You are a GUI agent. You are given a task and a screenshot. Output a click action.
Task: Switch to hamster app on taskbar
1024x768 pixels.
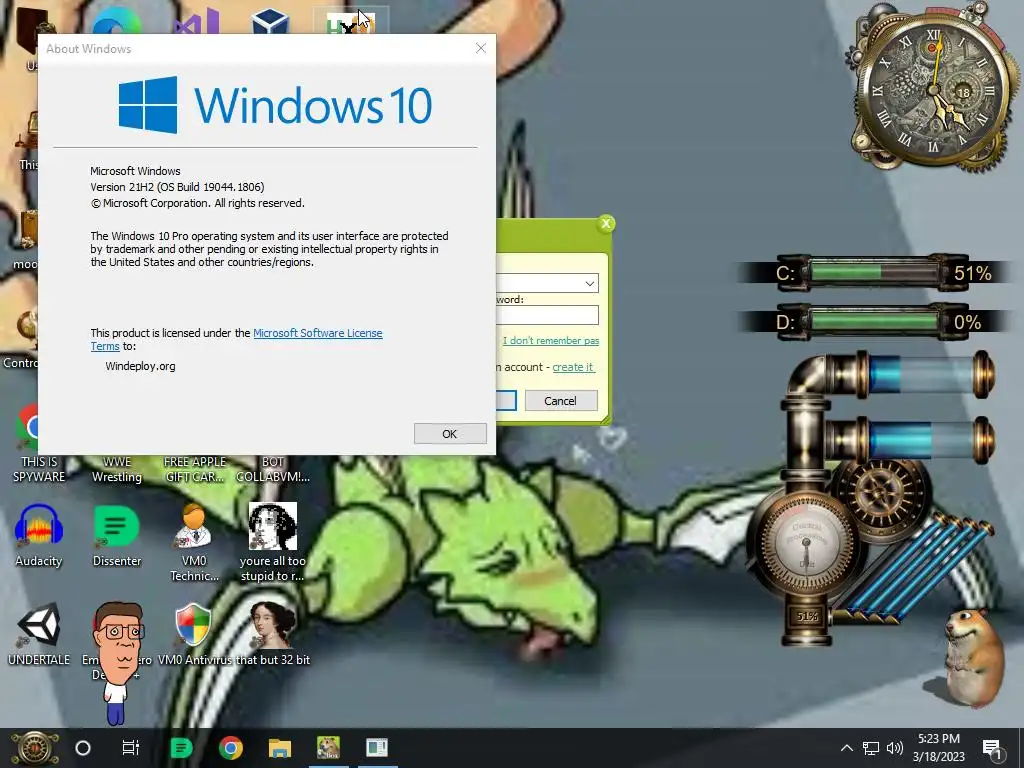click(328, 748)
